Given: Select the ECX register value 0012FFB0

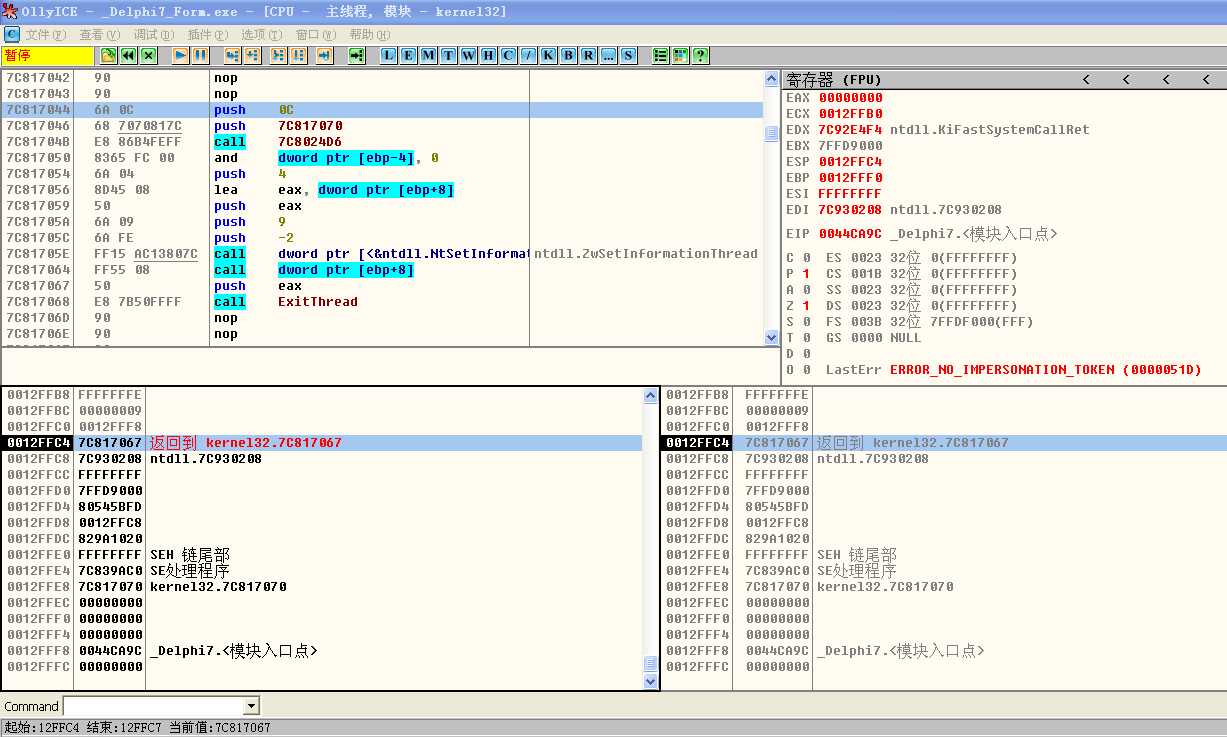Looking at the screenshot, I should pyautogui.click(x=850, y=114).
